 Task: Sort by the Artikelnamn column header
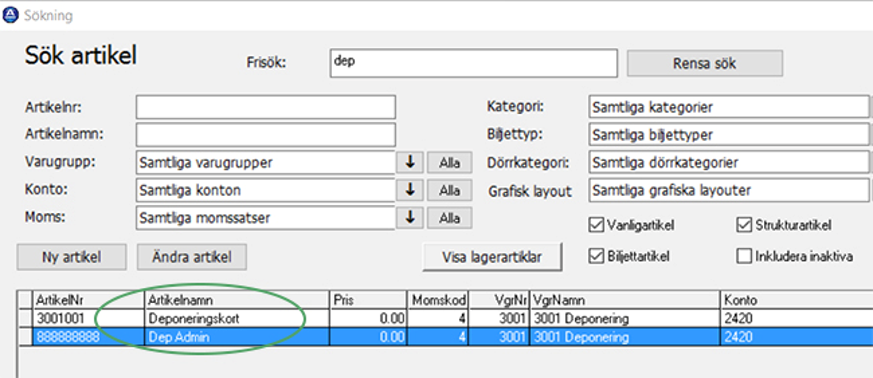237,301
